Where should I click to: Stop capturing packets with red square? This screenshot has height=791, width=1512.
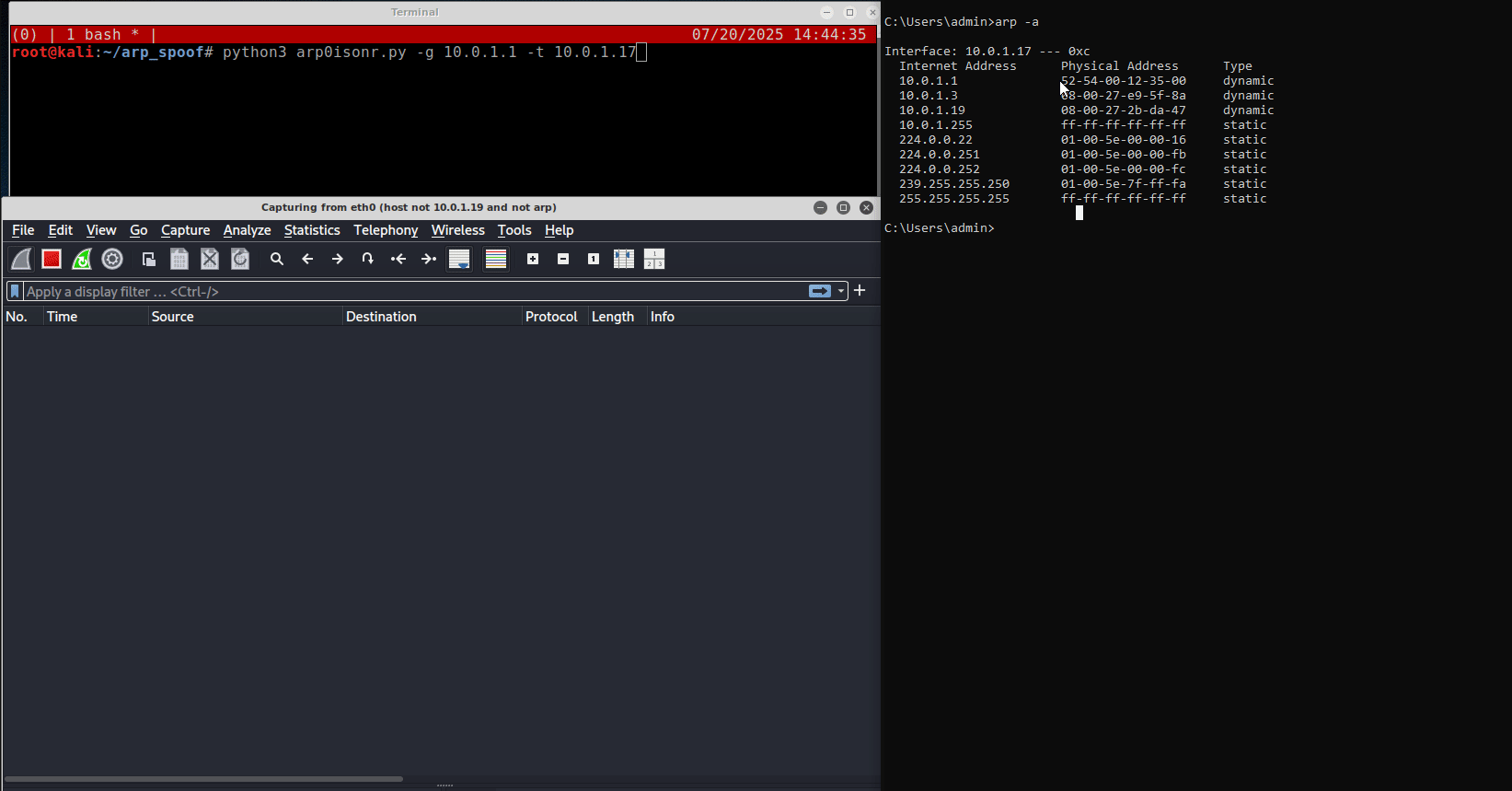tap(52, 260)
